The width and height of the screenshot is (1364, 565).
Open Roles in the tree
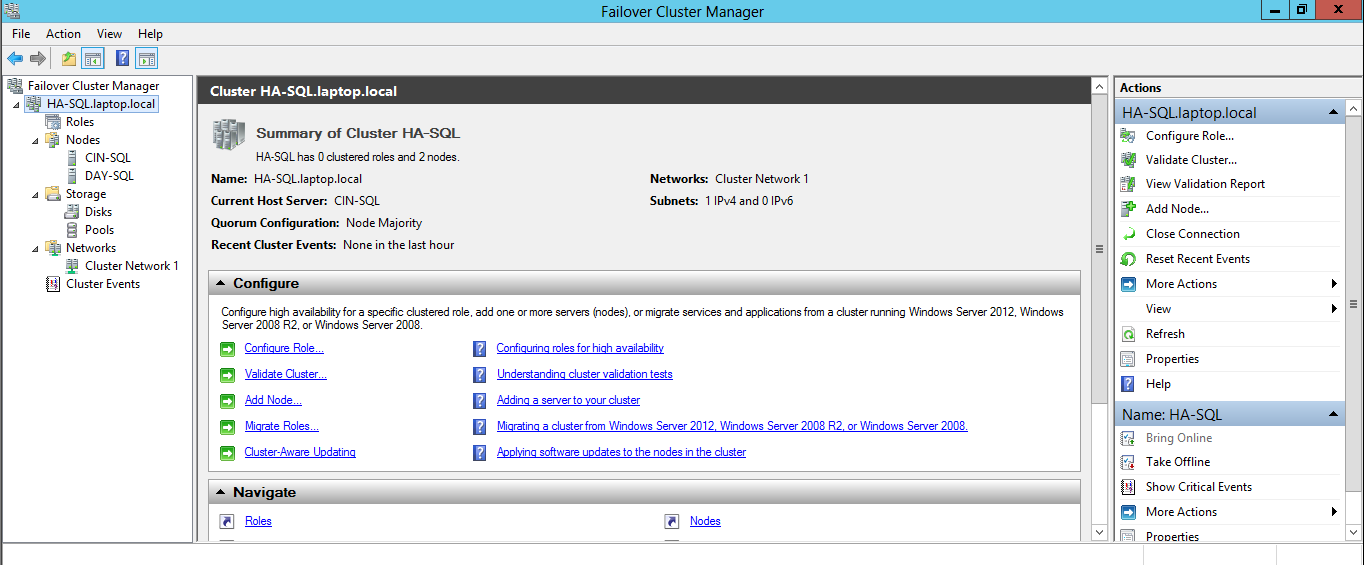[80, 122]
